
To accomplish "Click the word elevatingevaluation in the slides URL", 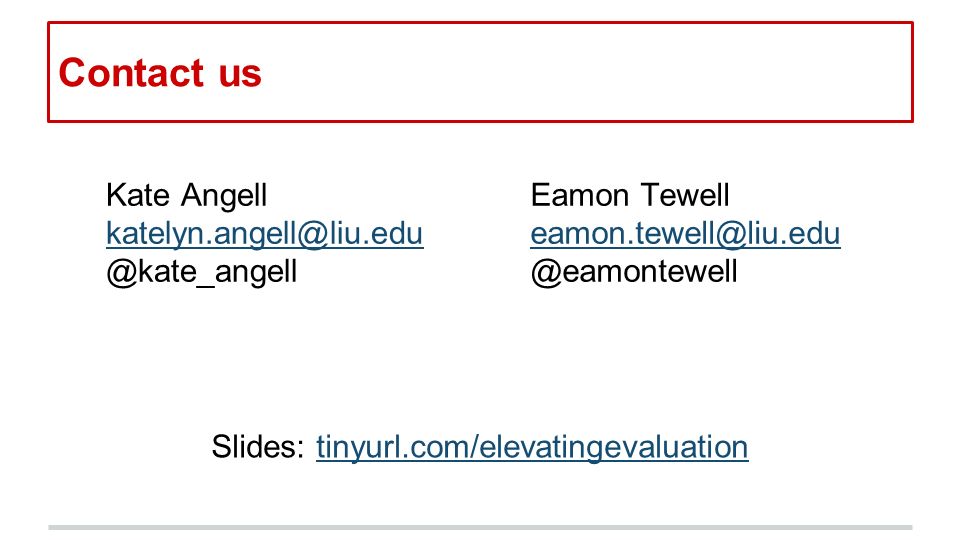I will pyautogui.click(x=613, y=447).
